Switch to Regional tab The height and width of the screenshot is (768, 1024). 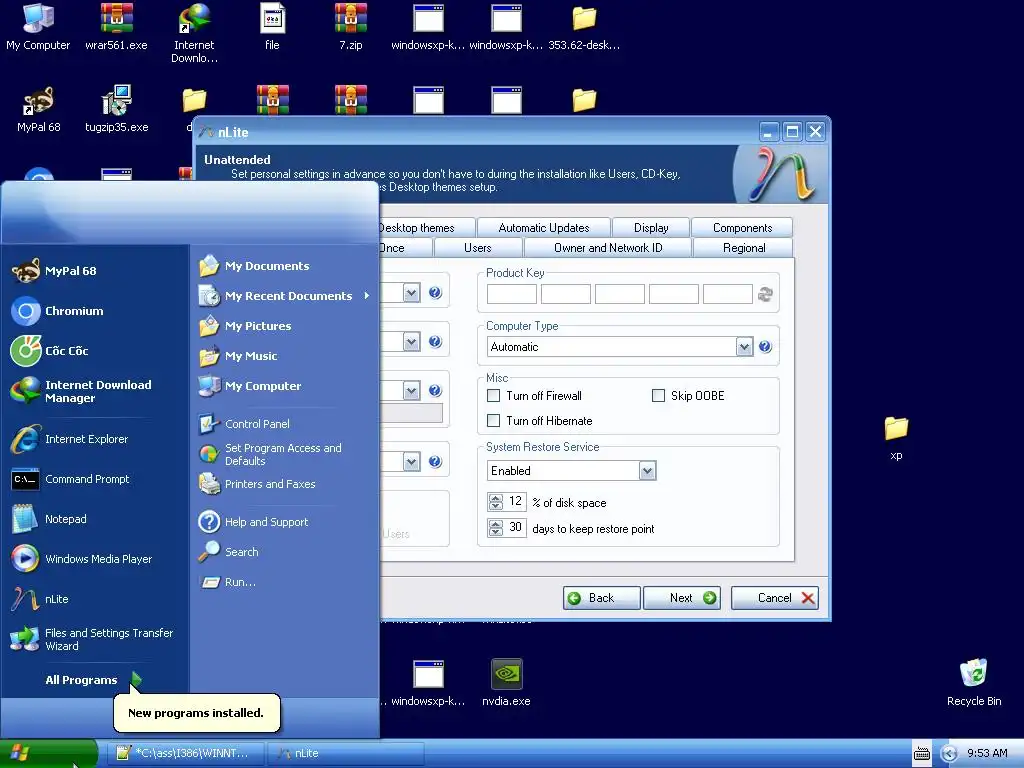click(x=744, y=248)
